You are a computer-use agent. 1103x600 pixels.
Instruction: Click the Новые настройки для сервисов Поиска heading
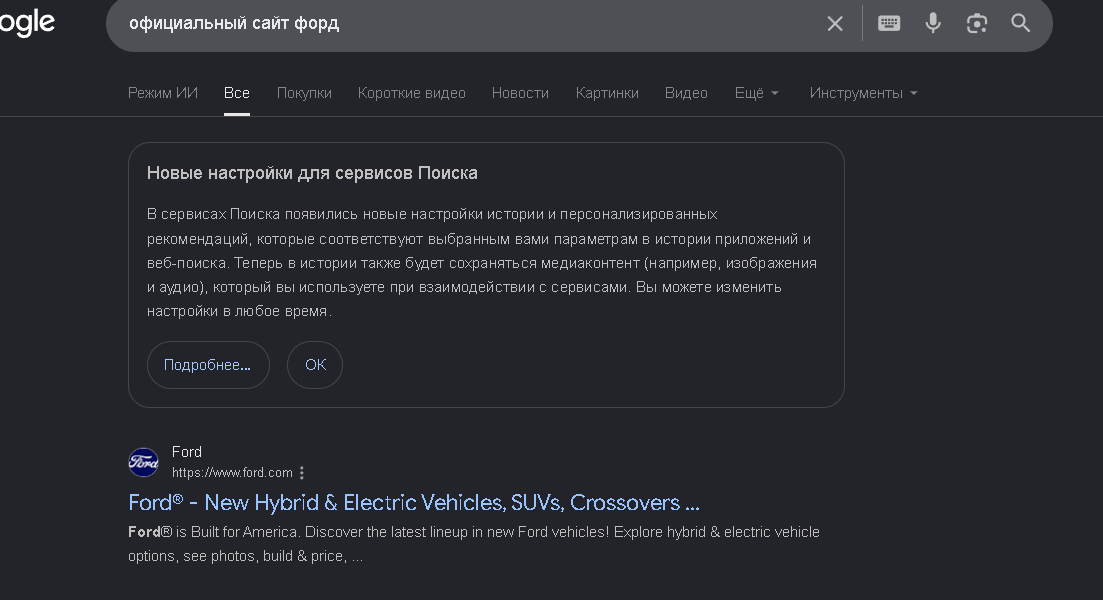click(312, 173)
